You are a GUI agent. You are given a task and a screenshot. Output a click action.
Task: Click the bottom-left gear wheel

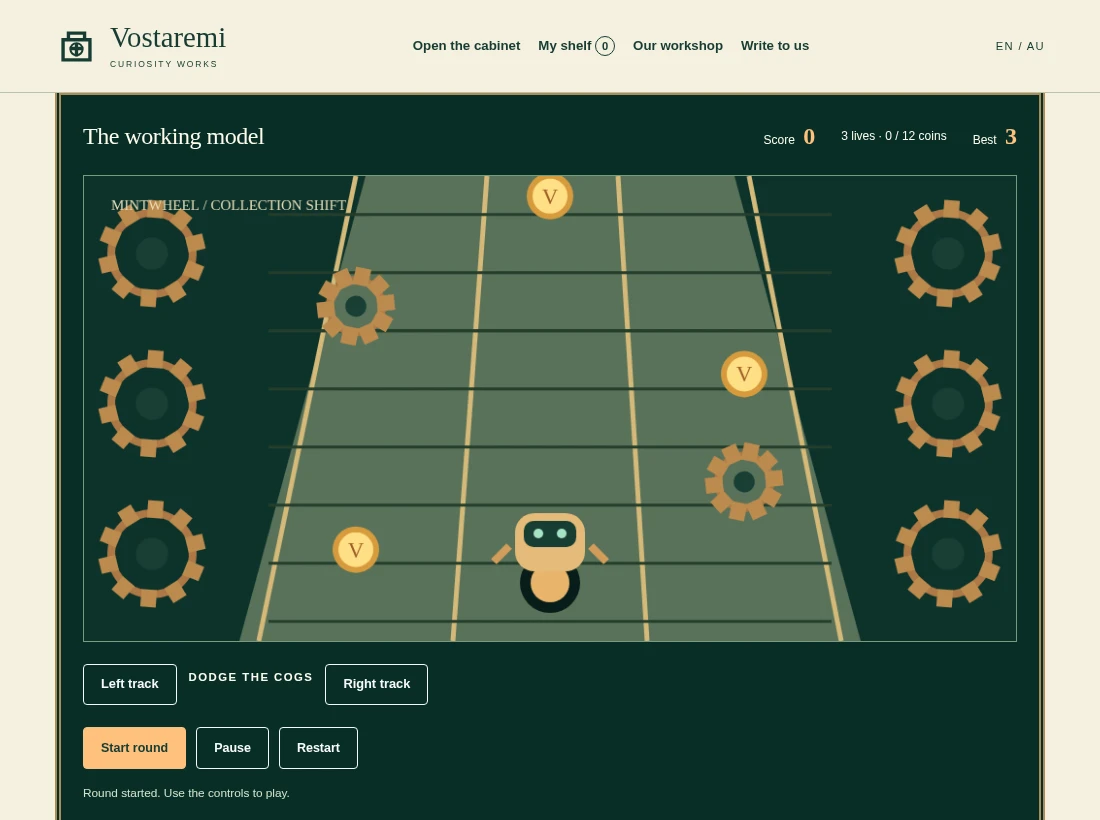pyautogui.click(x=152, y=553)
